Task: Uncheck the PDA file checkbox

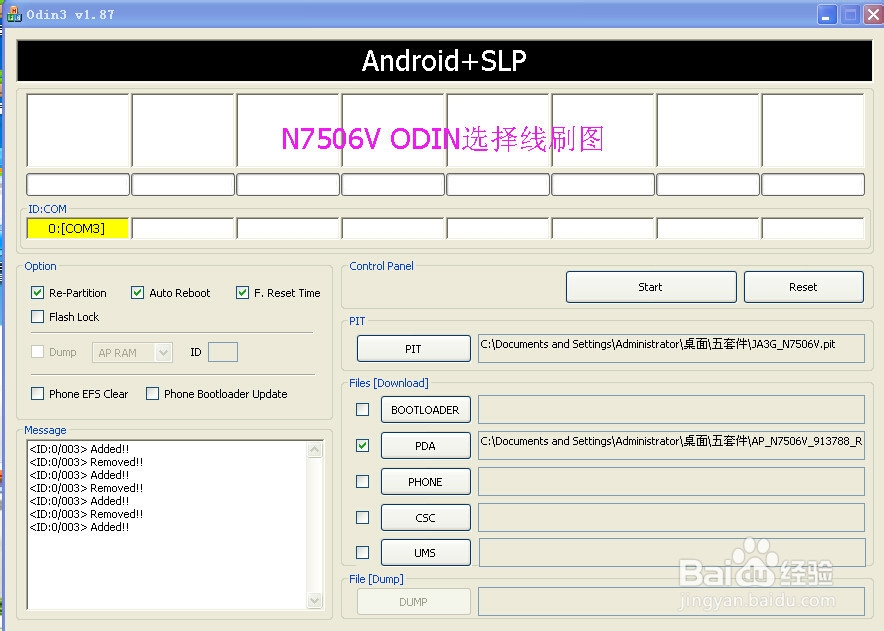Action: 363,445
